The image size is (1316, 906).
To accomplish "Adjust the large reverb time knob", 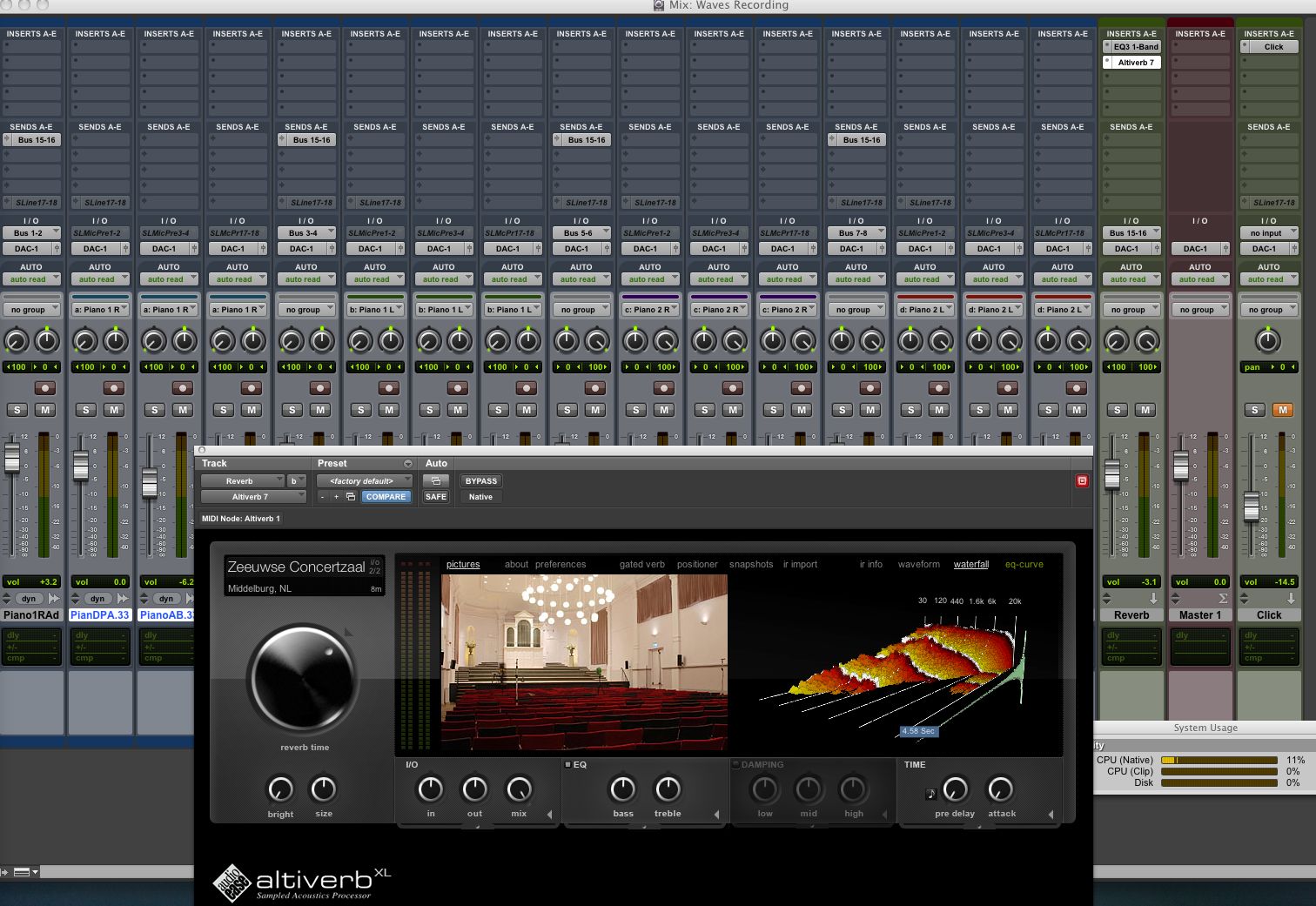I will [304, 679].
